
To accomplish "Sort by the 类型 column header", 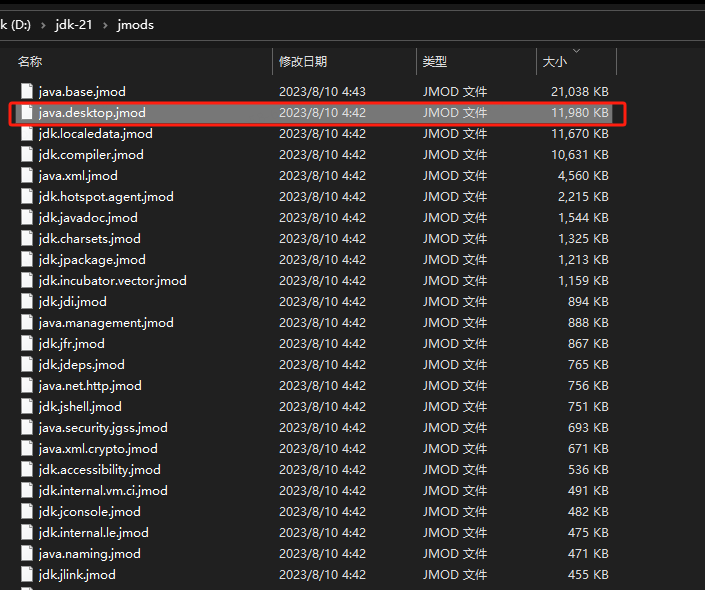I will [x=435, y=62].
